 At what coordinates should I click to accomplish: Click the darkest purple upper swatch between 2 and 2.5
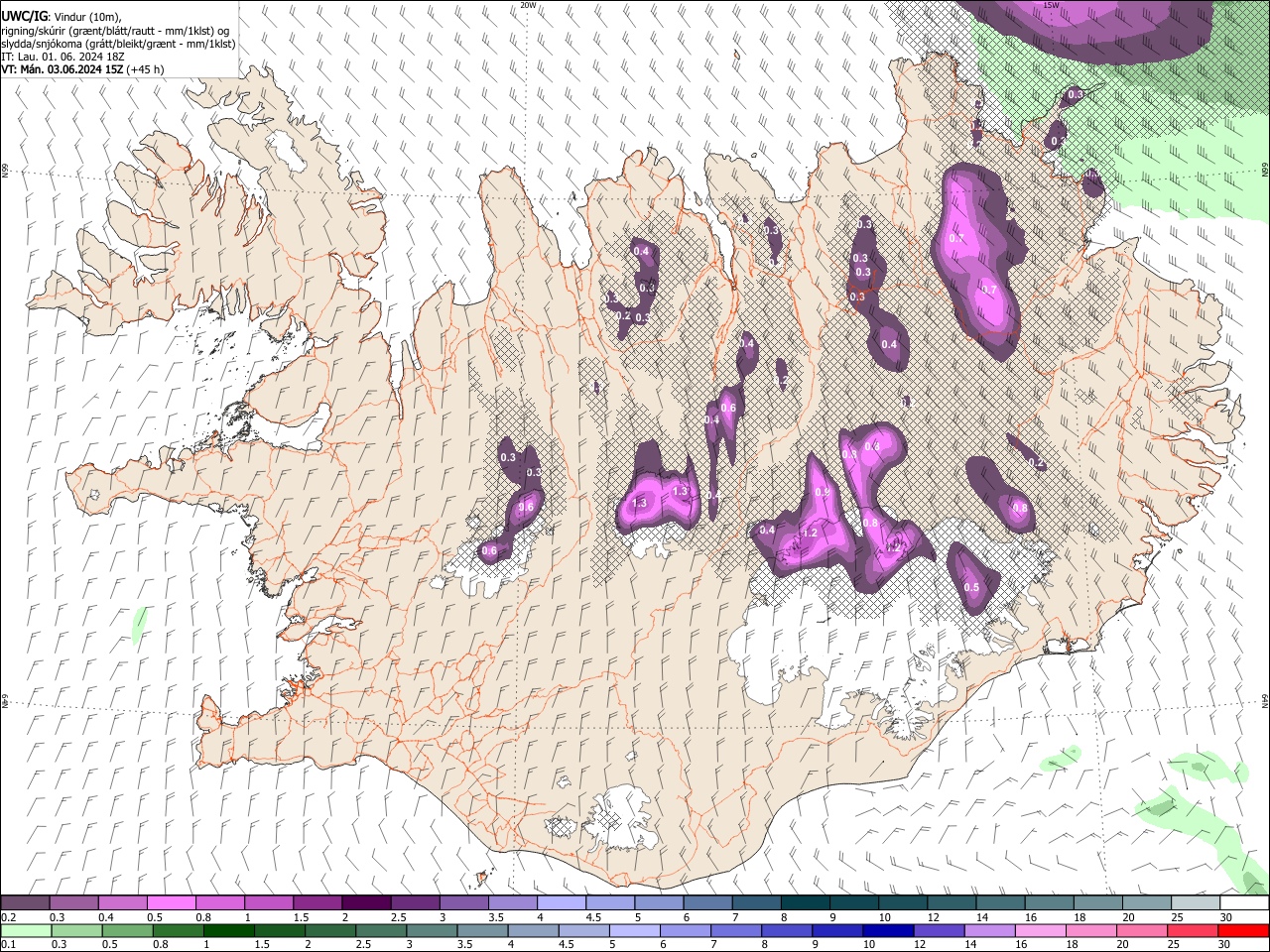click(x=366, y=902)
